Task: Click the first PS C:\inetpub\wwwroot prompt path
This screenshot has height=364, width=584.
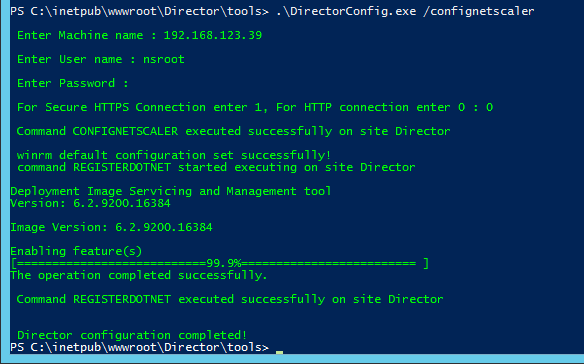Action: pyautogui.click(x=140, y=12)
